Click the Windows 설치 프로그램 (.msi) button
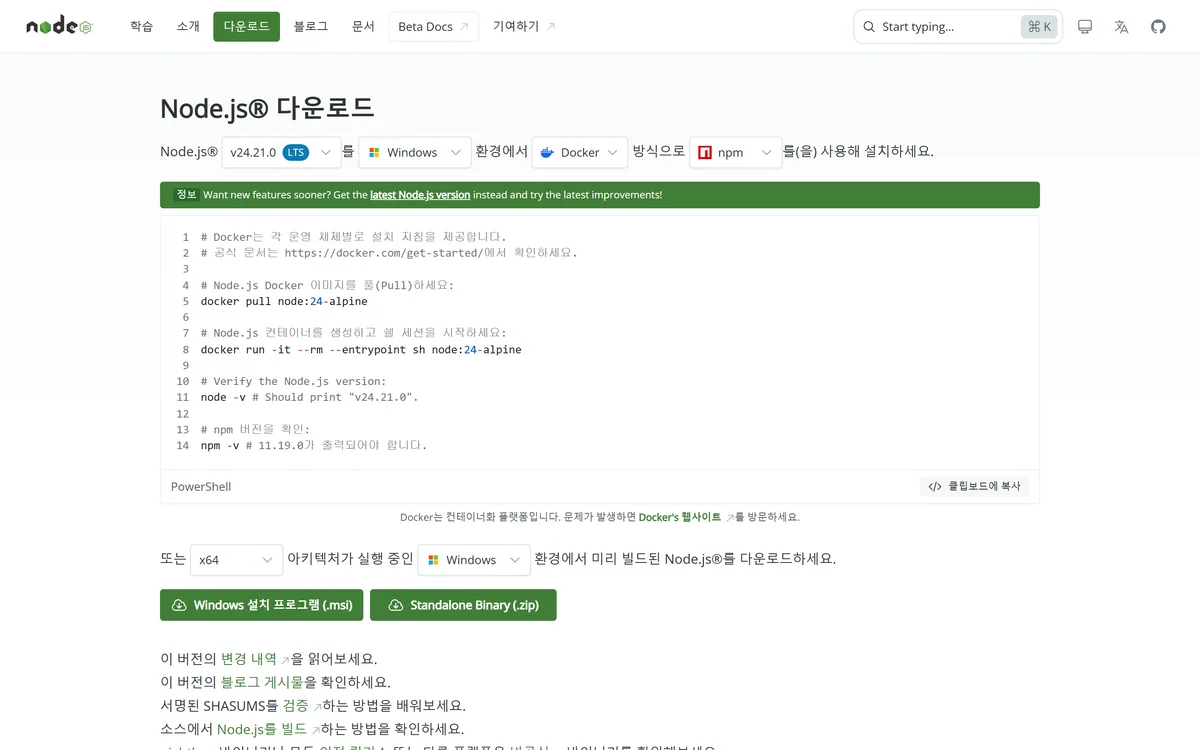The height and width of the screenshot is (750, 1200). pyautogui.click(x=261, y=605)
